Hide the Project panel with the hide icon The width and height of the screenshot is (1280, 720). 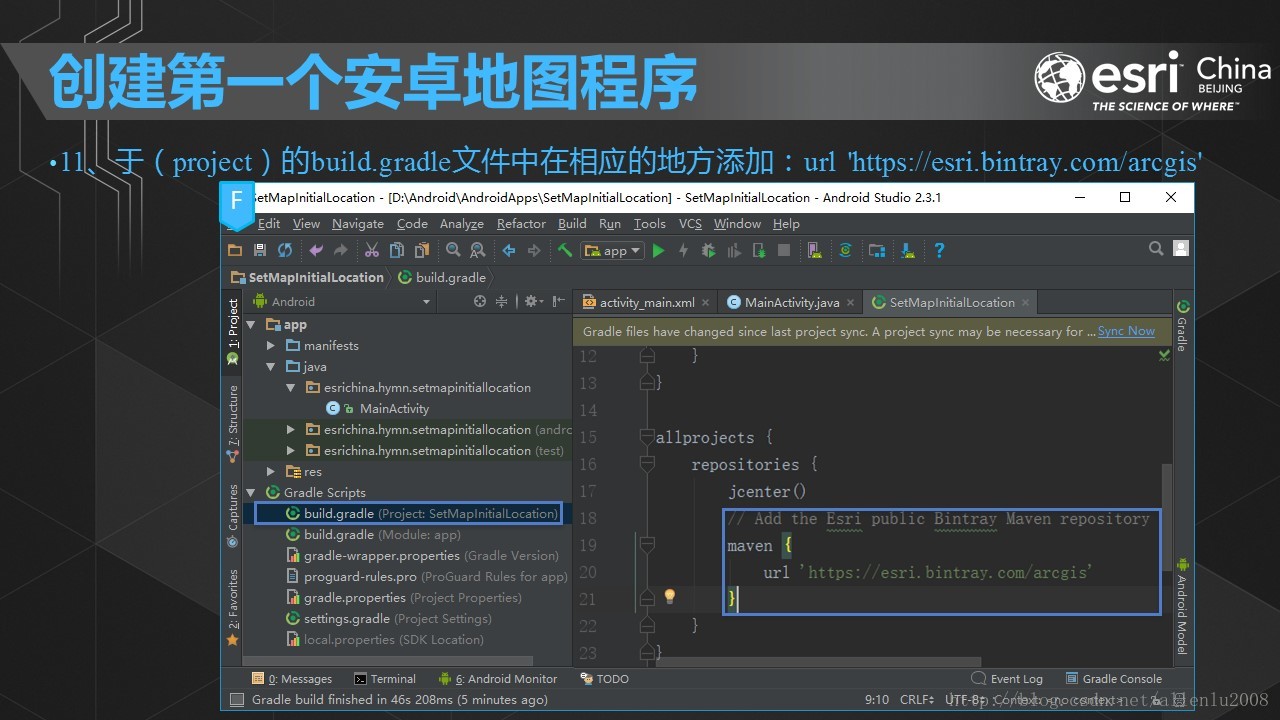pos(557,301)
